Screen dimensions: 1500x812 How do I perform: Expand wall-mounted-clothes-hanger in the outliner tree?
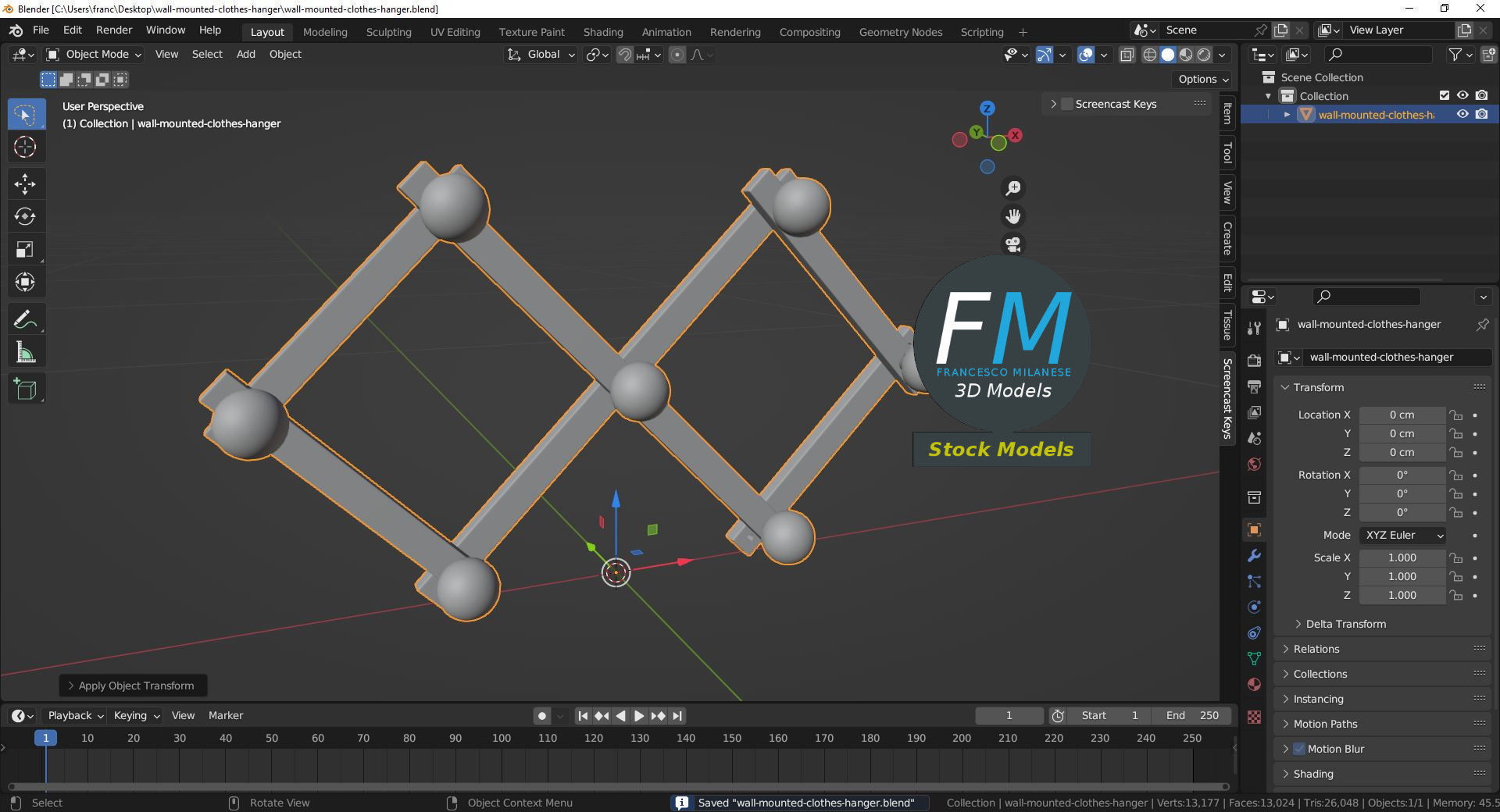[x=1287, y=114]
